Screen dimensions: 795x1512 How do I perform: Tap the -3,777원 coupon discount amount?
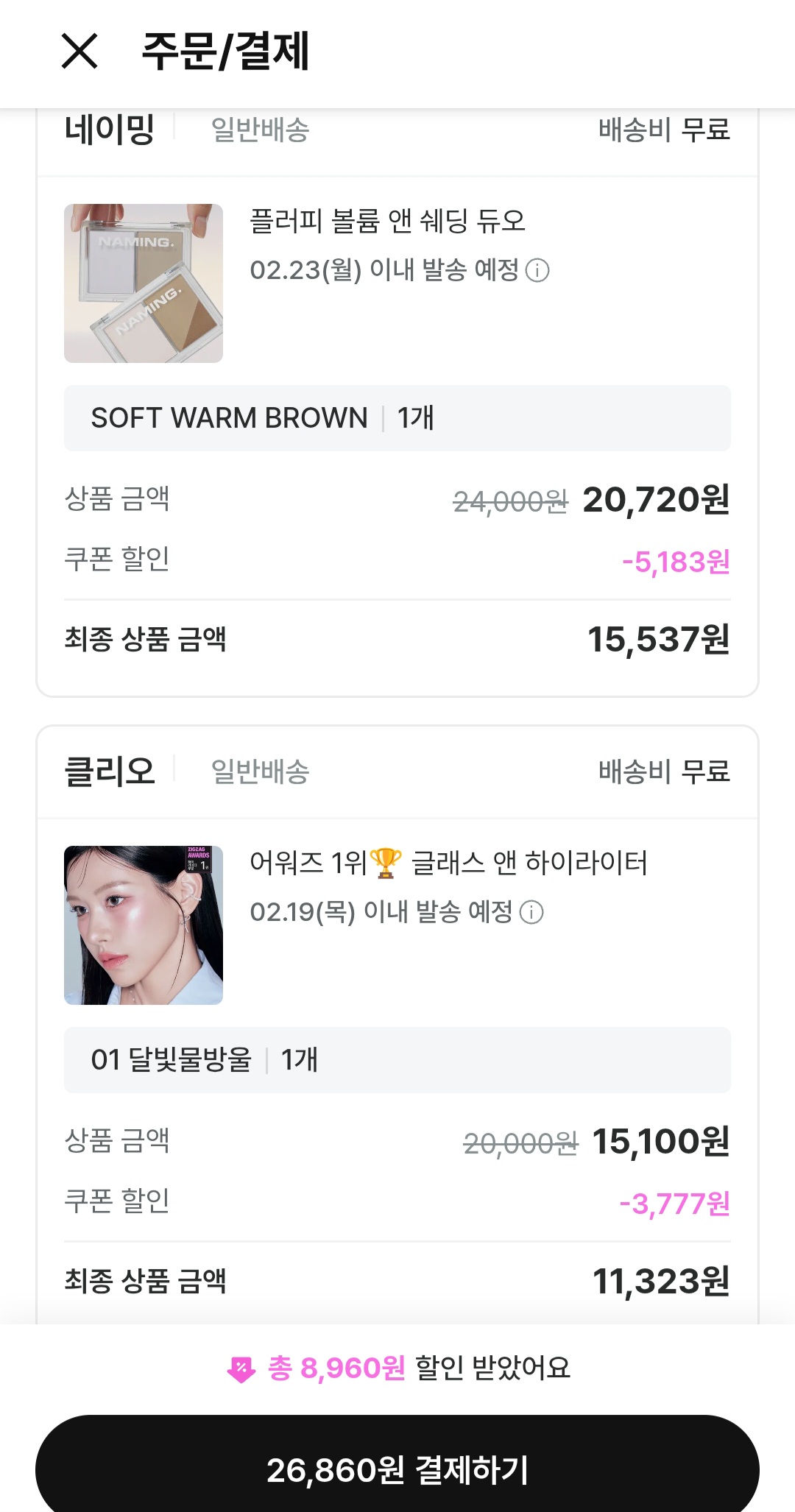[x=674, y=1204]
